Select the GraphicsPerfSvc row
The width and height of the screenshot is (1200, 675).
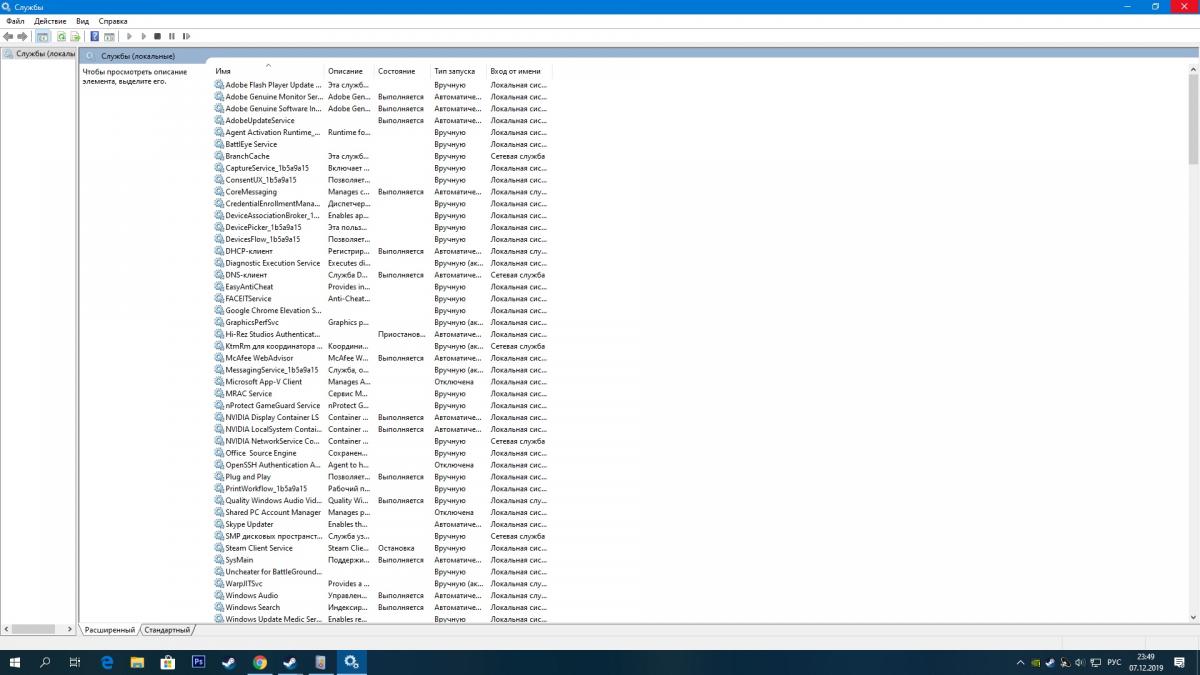382,322
